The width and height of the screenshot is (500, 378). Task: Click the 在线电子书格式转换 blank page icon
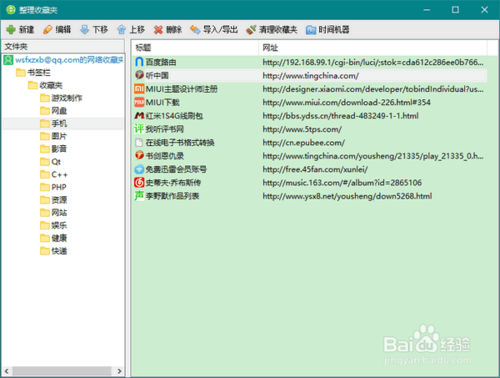139,142
